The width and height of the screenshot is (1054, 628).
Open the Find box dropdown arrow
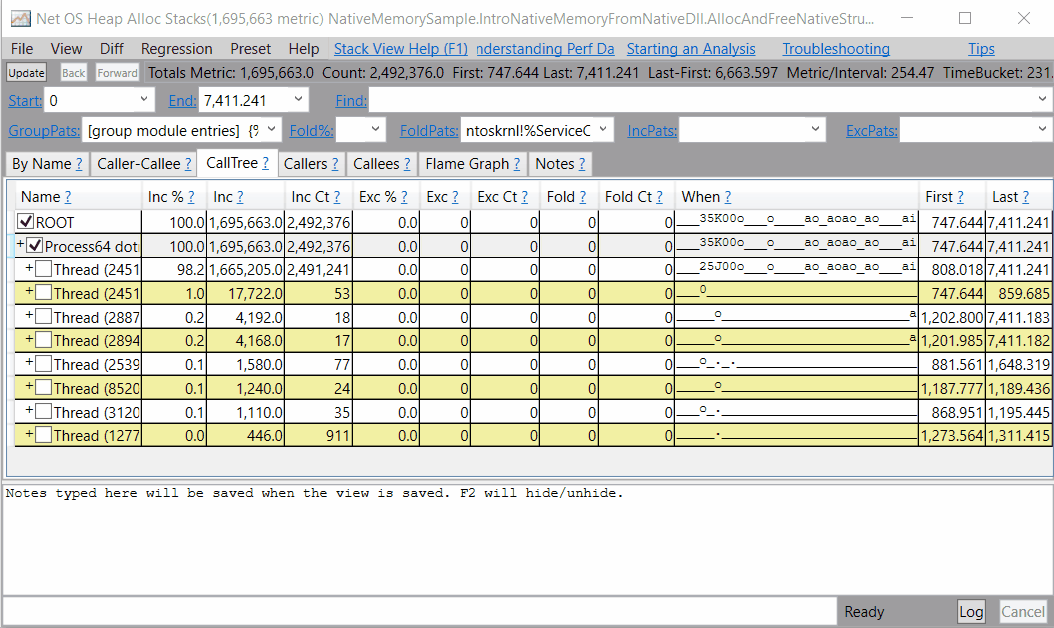(1042, 100)
